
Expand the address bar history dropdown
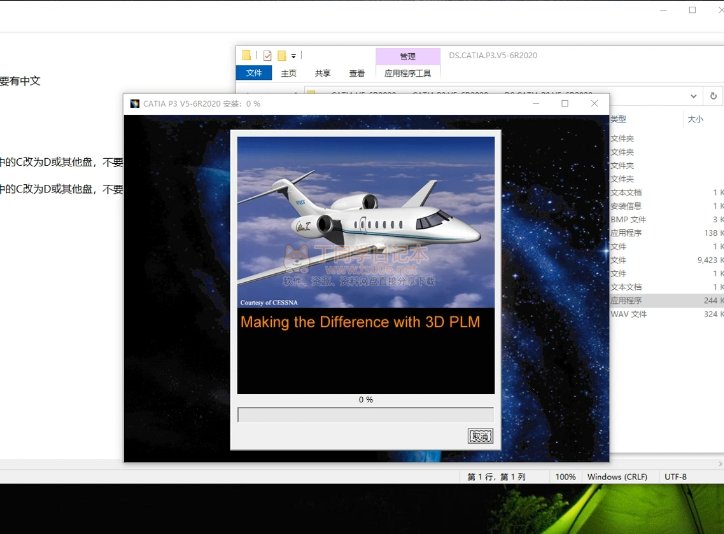tap(695, 96)
